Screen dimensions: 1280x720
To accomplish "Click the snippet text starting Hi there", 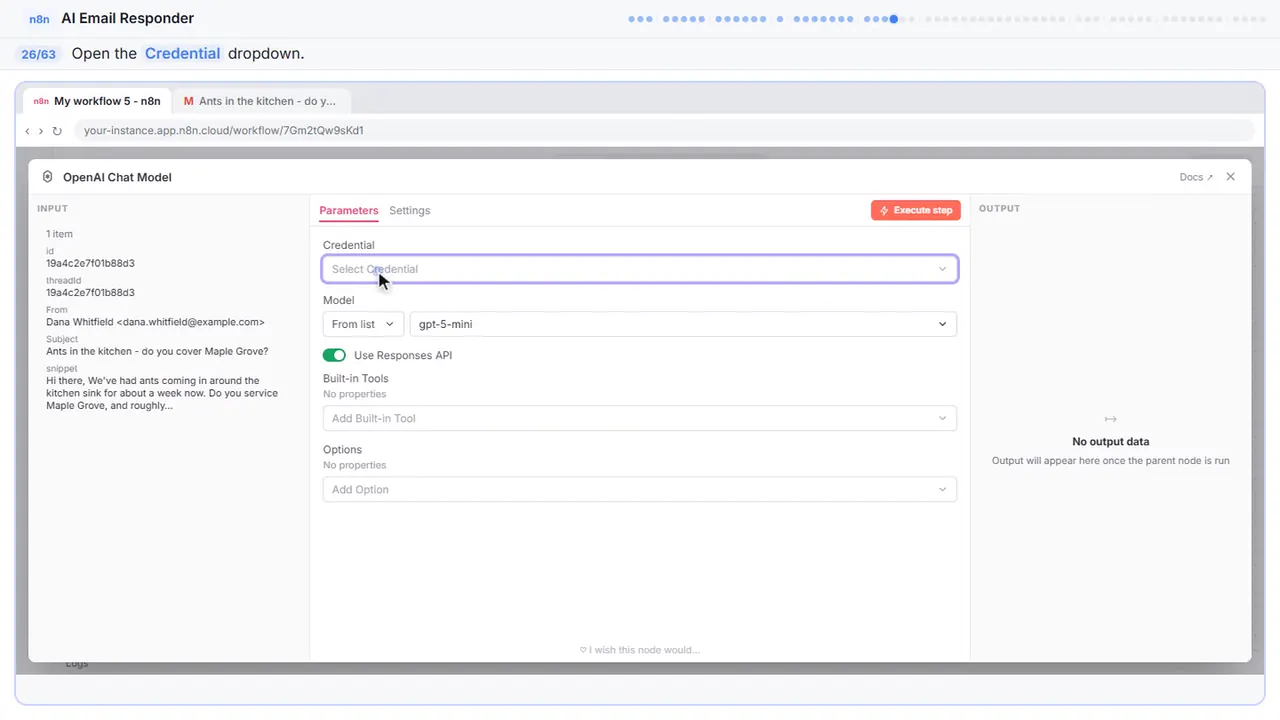I will click(x=162, y=393).
